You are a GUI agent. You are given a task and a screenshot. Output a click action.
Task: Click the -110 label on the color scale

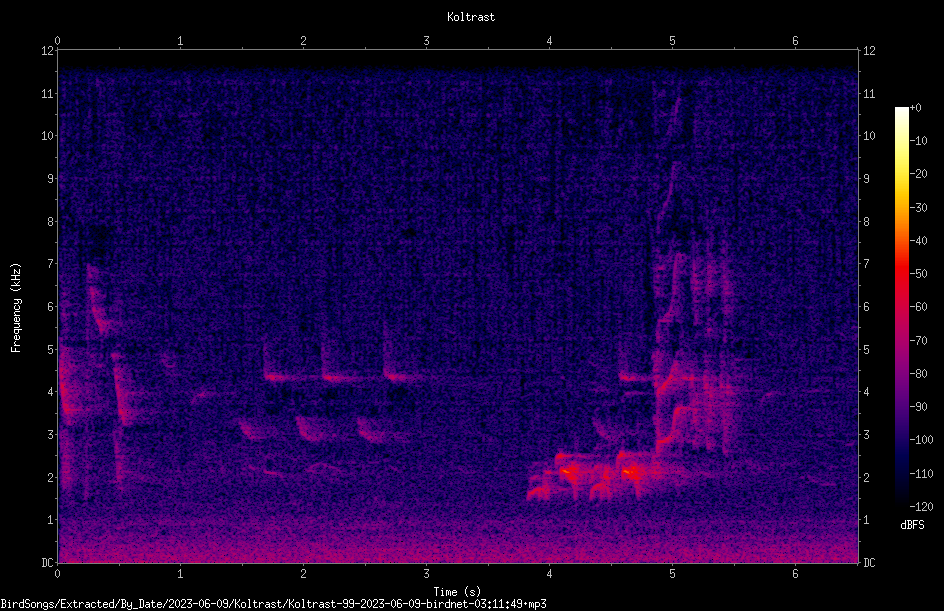point(921,474)
